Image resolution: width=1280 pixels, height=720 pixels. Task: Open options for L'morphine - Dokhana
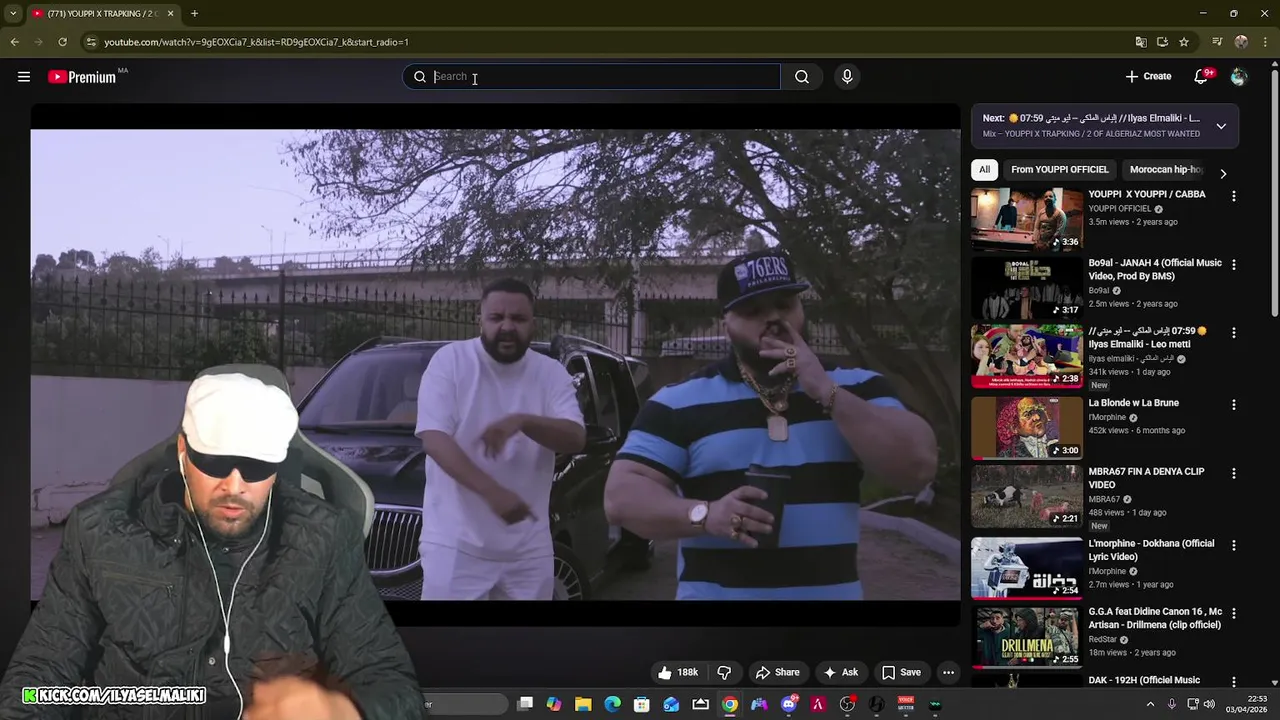[x=1234, y=546]
